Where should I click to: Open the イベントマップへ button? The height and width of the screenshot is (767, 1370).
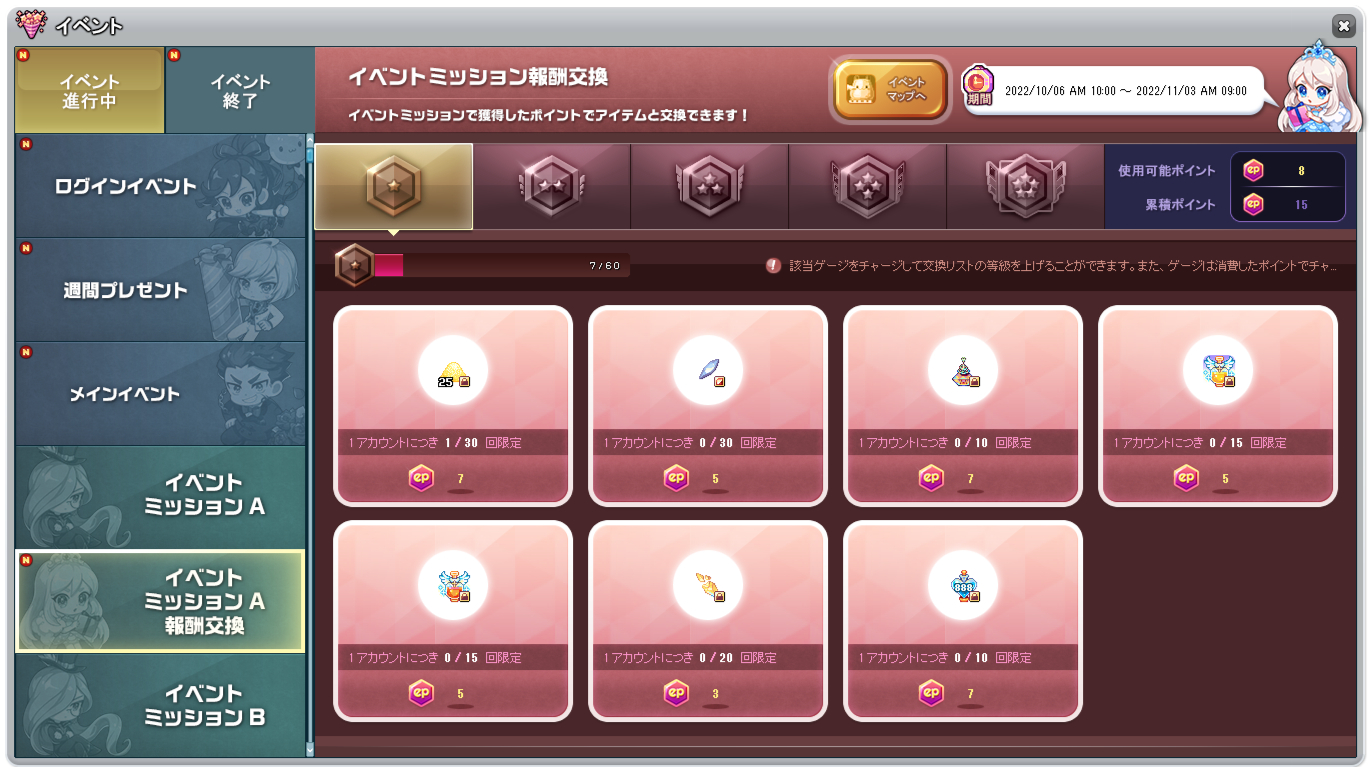(x=890, y=89)
